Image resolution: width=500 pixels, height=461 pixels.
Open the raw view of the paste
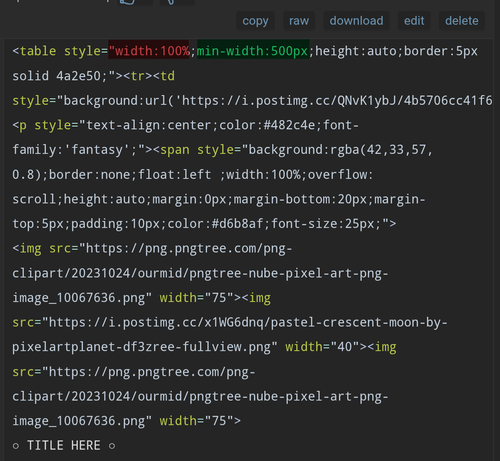[x=299, y=21]
